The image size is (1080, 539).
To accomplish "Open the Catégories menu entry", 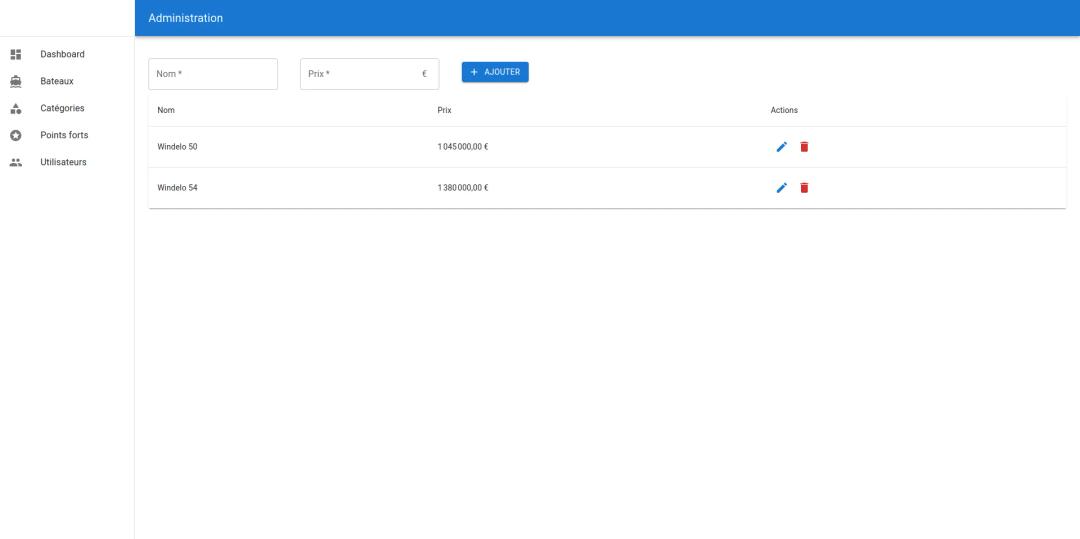I will click(67, 108).
